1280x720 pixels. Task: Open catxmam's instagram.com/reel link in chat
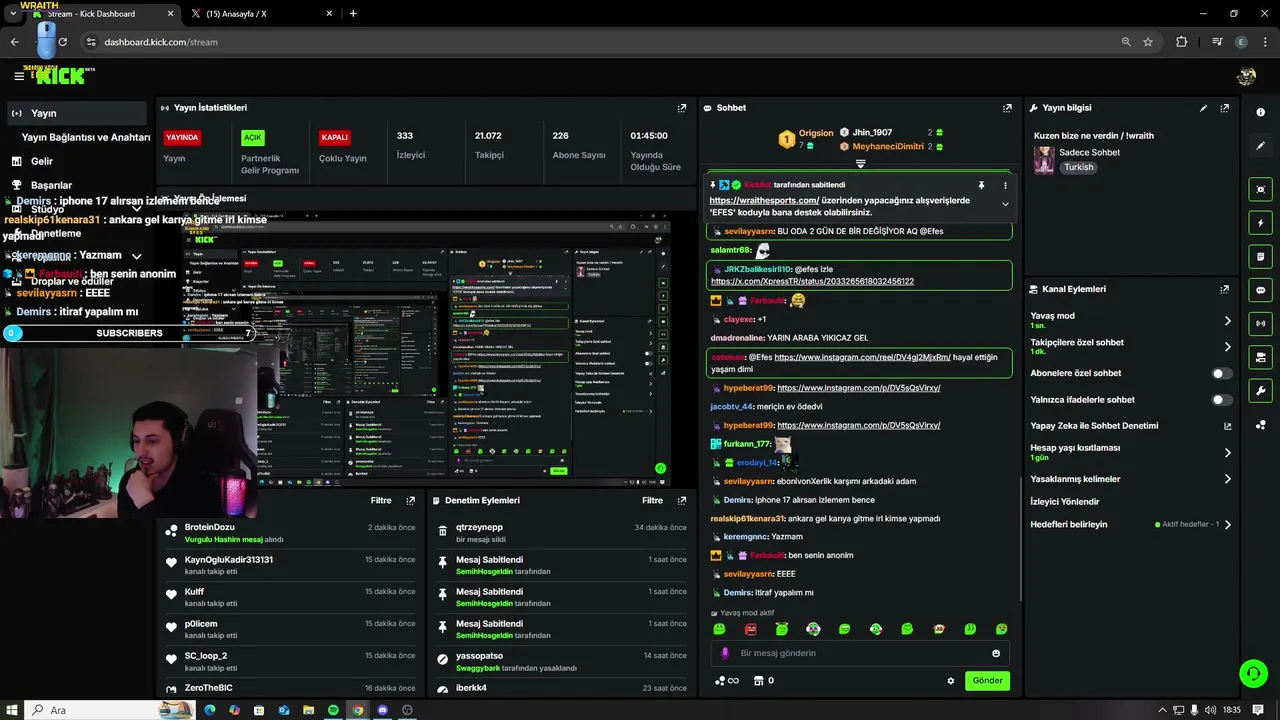pos(862,357)
